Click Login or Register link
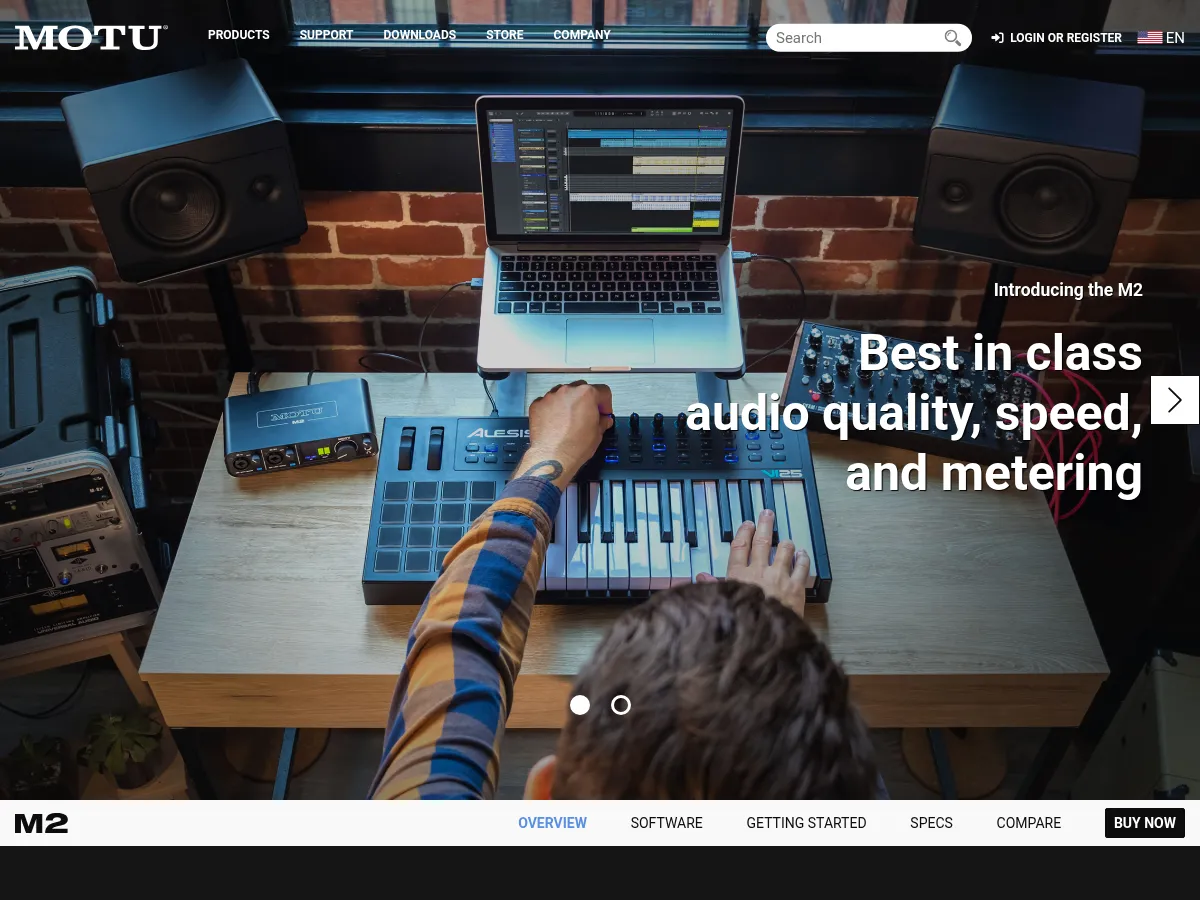Screen dimensions: 1200x900 pyautogui.click(x=1065, y=38)
